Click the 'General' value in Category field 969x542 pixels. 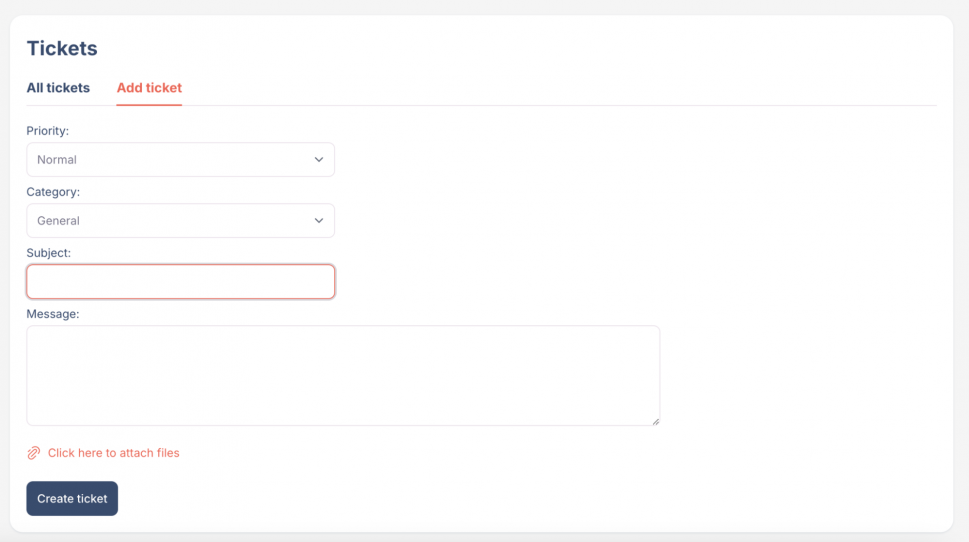(x=58, y=221)
